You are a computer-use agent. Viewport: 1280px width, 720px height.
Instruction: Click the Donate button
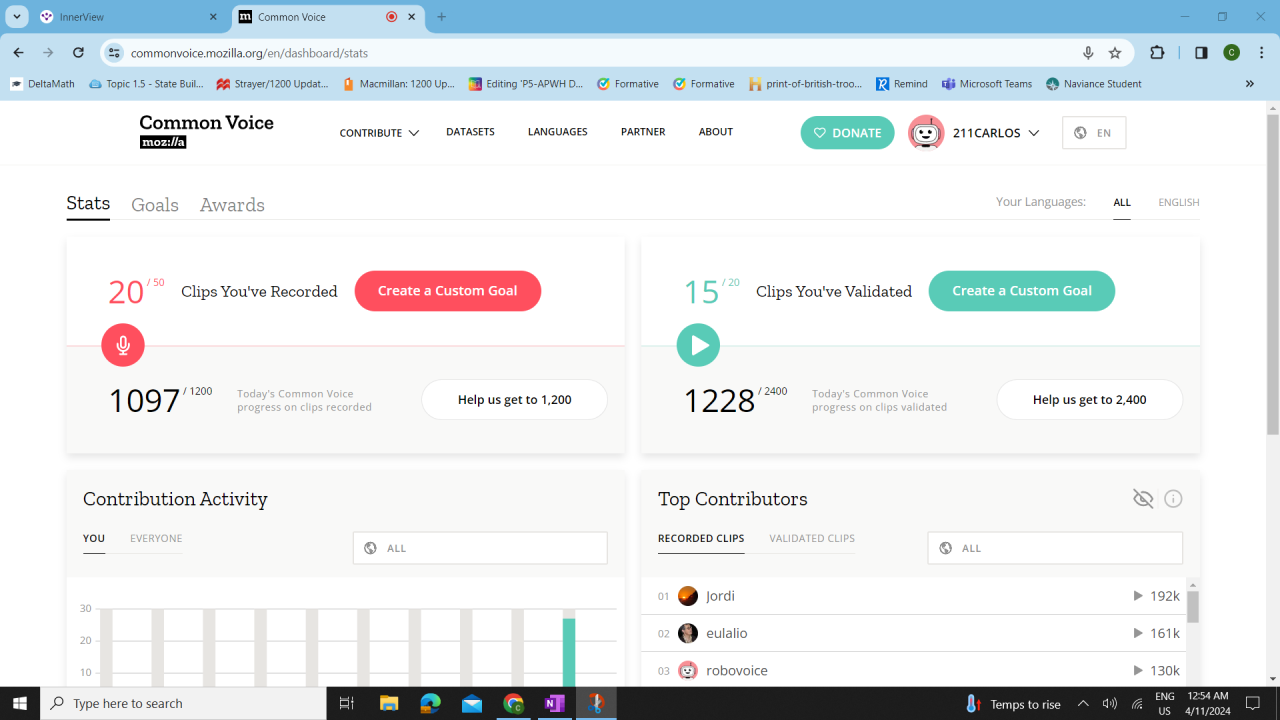(847, 133)
